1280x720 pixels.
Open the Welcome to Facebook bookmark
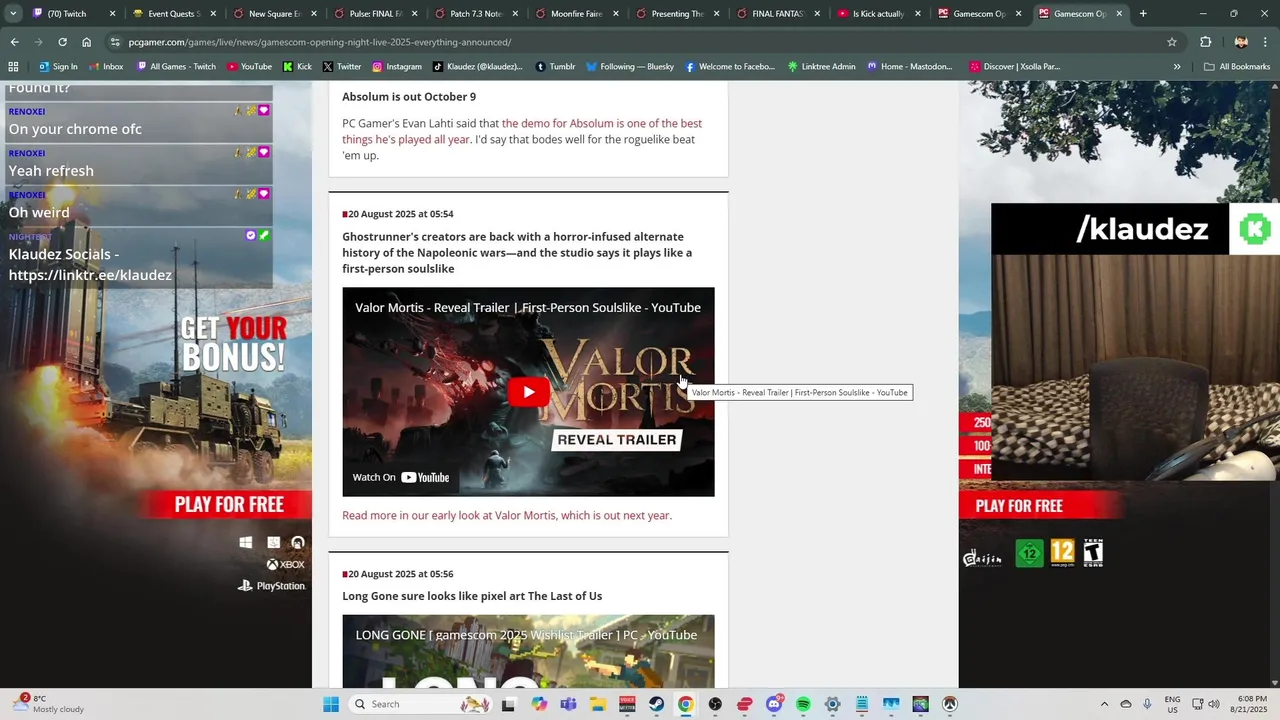coord(730,67)
